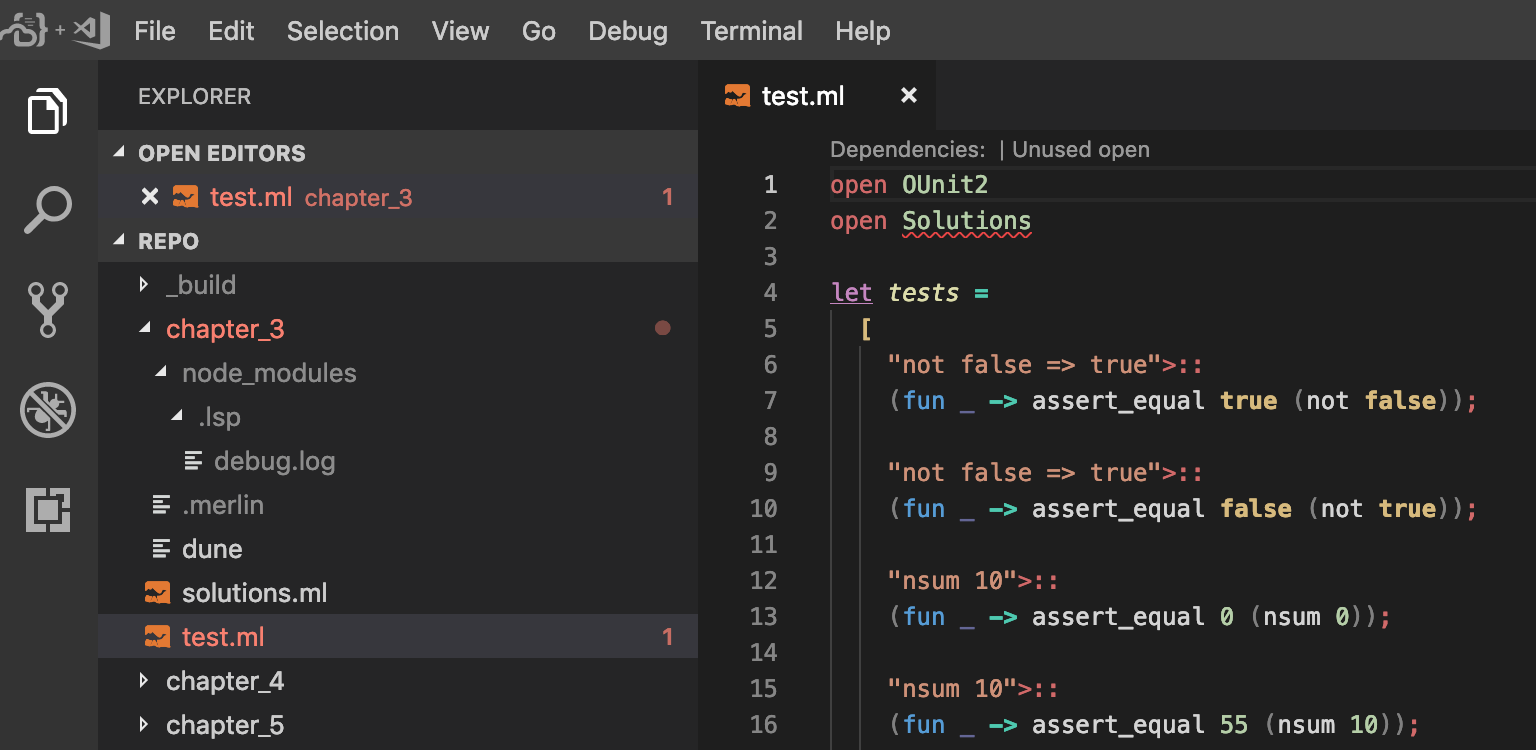
Task: Click the number 55 on line 16
Action: (1234, 725)
